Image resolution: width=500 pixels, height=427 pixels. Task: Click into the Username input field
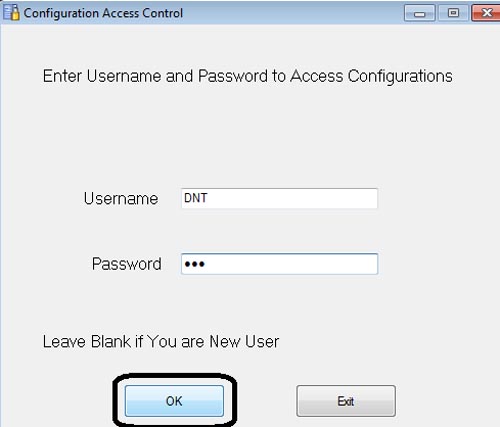click(x=279, y=198)
